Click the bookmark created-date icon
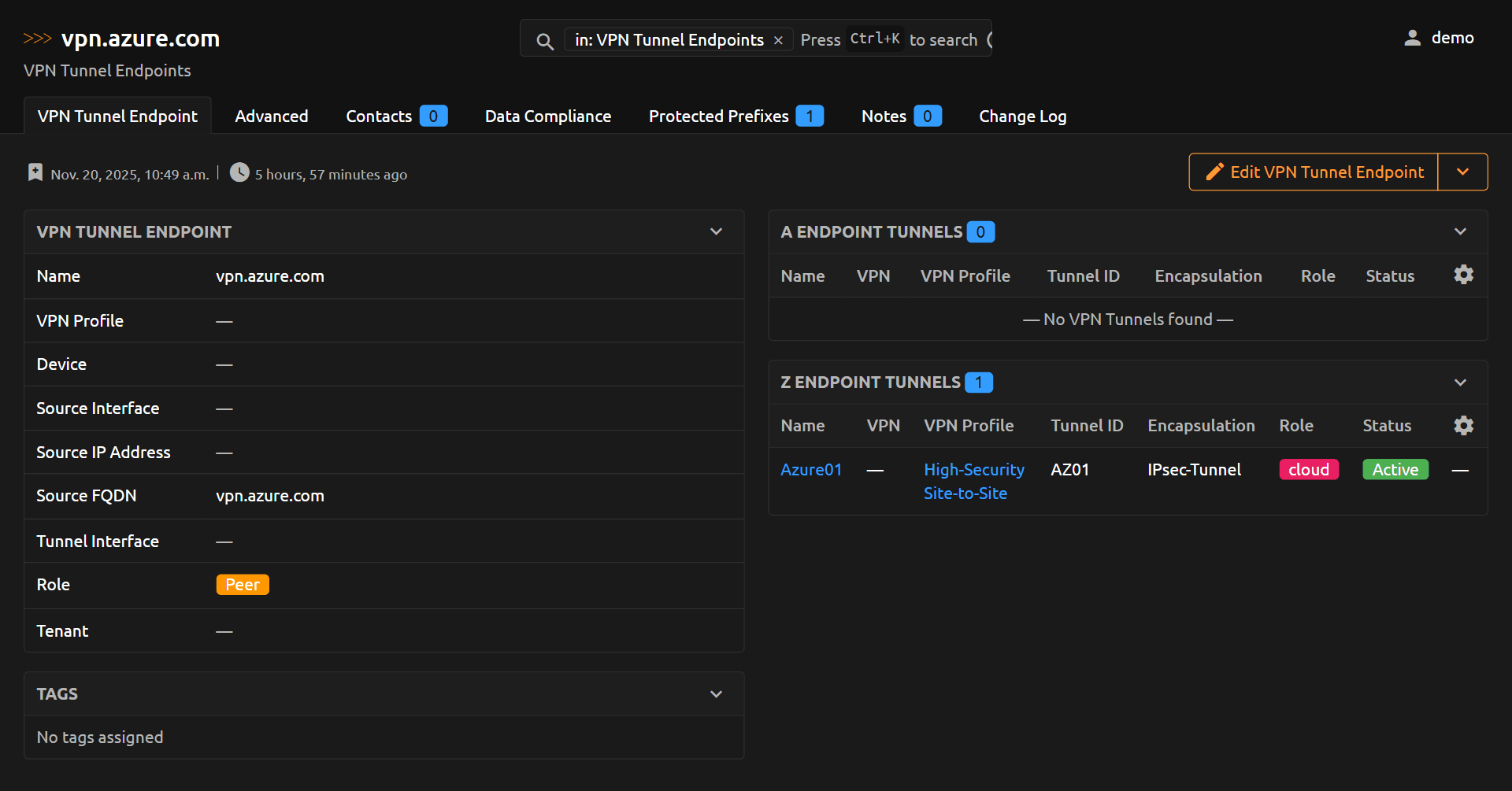The width and height of the screenshot is (1512, 791). click(35, 172)
